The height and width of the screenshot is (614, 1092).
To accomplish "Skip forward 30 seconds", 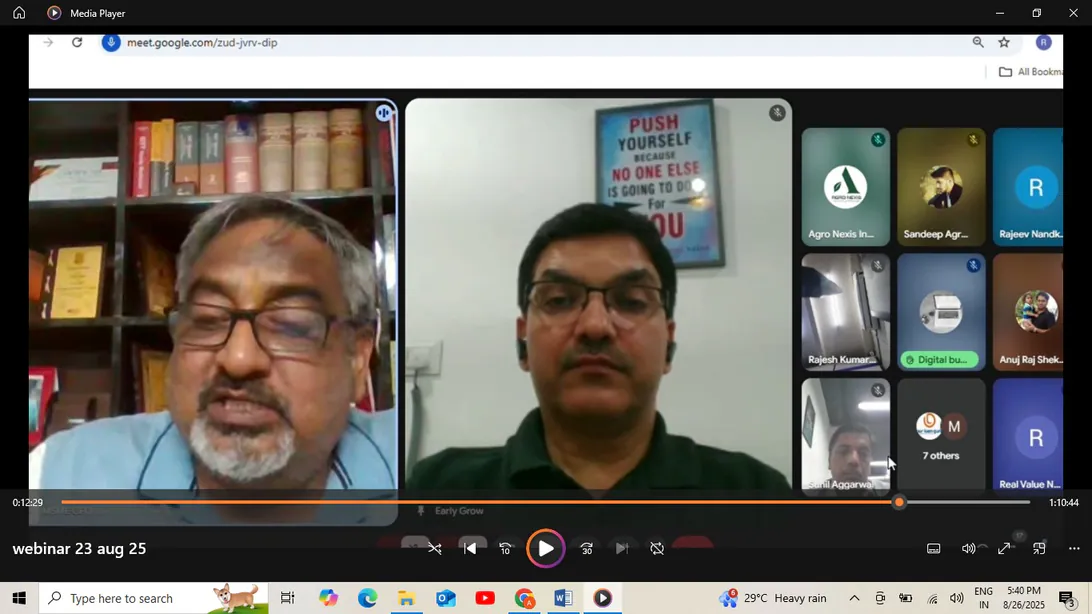I will tap(586, 549).
